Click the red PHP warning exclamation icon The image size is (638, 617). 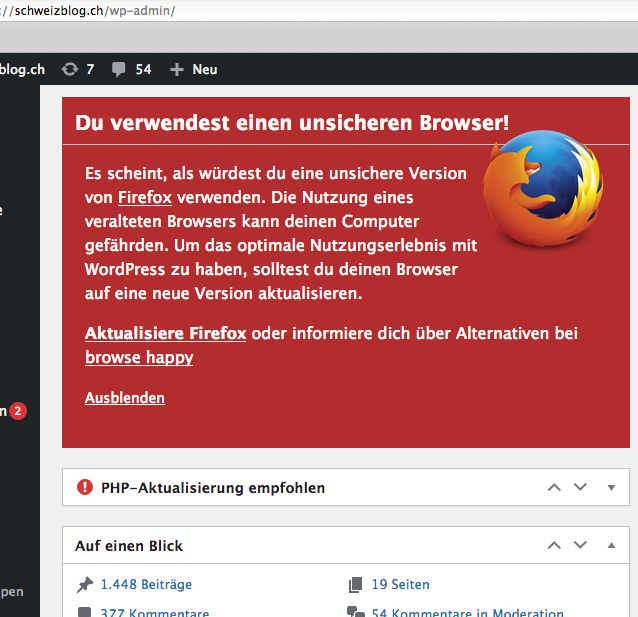tap(85, 487)
